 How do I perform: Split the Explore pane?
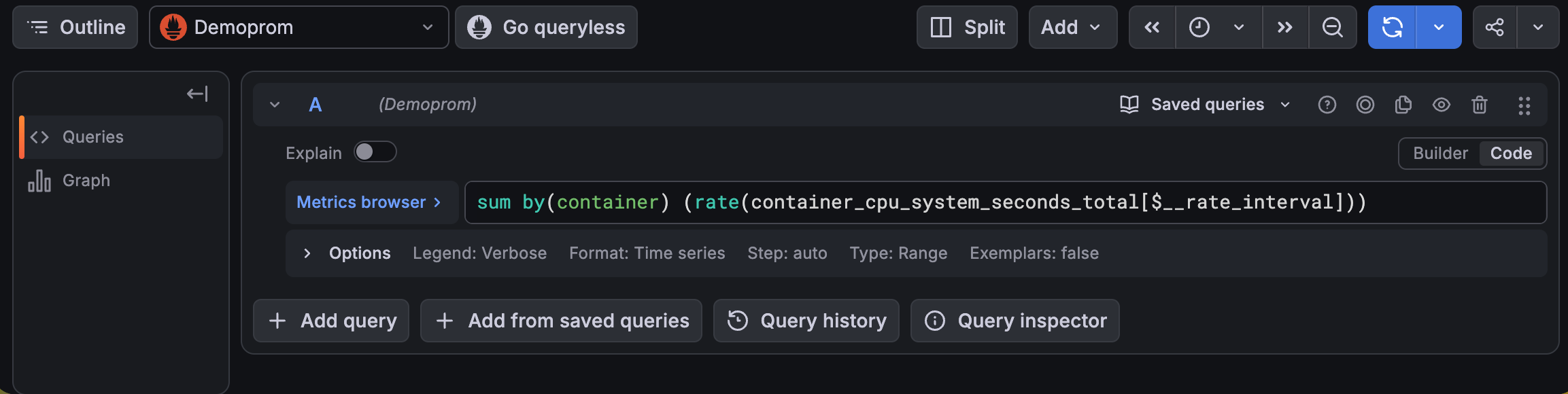(x=967, y=27)
